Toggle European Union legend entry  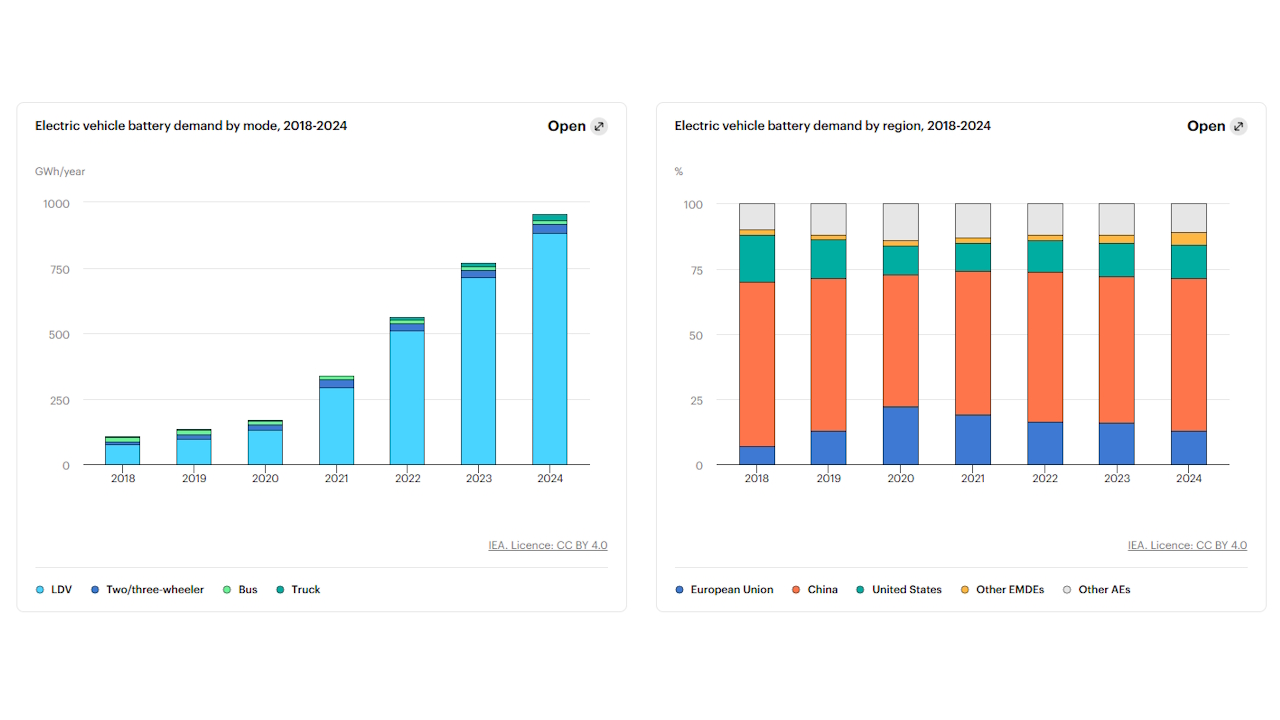[724, 590]
